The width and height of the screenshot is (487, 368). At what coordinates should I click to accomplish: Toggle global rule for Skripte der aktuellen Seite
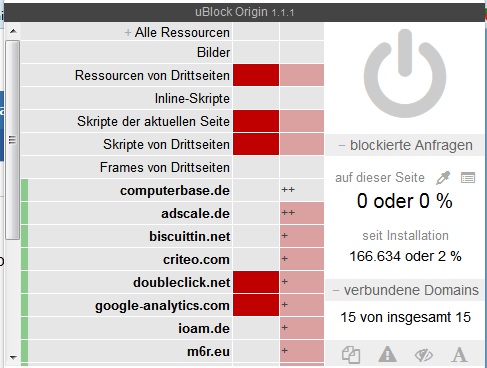[x=256, y=121]
